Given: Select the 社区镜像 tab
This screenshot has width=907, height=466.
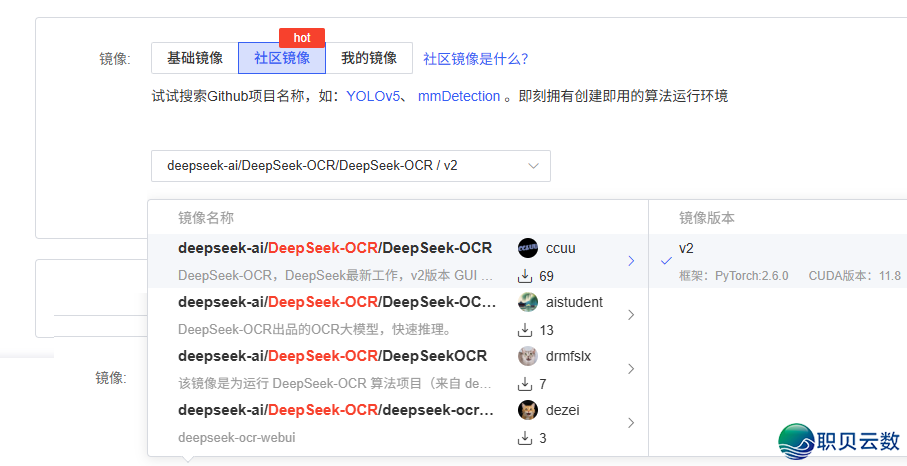Looking at the screenshot, I should click(282, 58).
